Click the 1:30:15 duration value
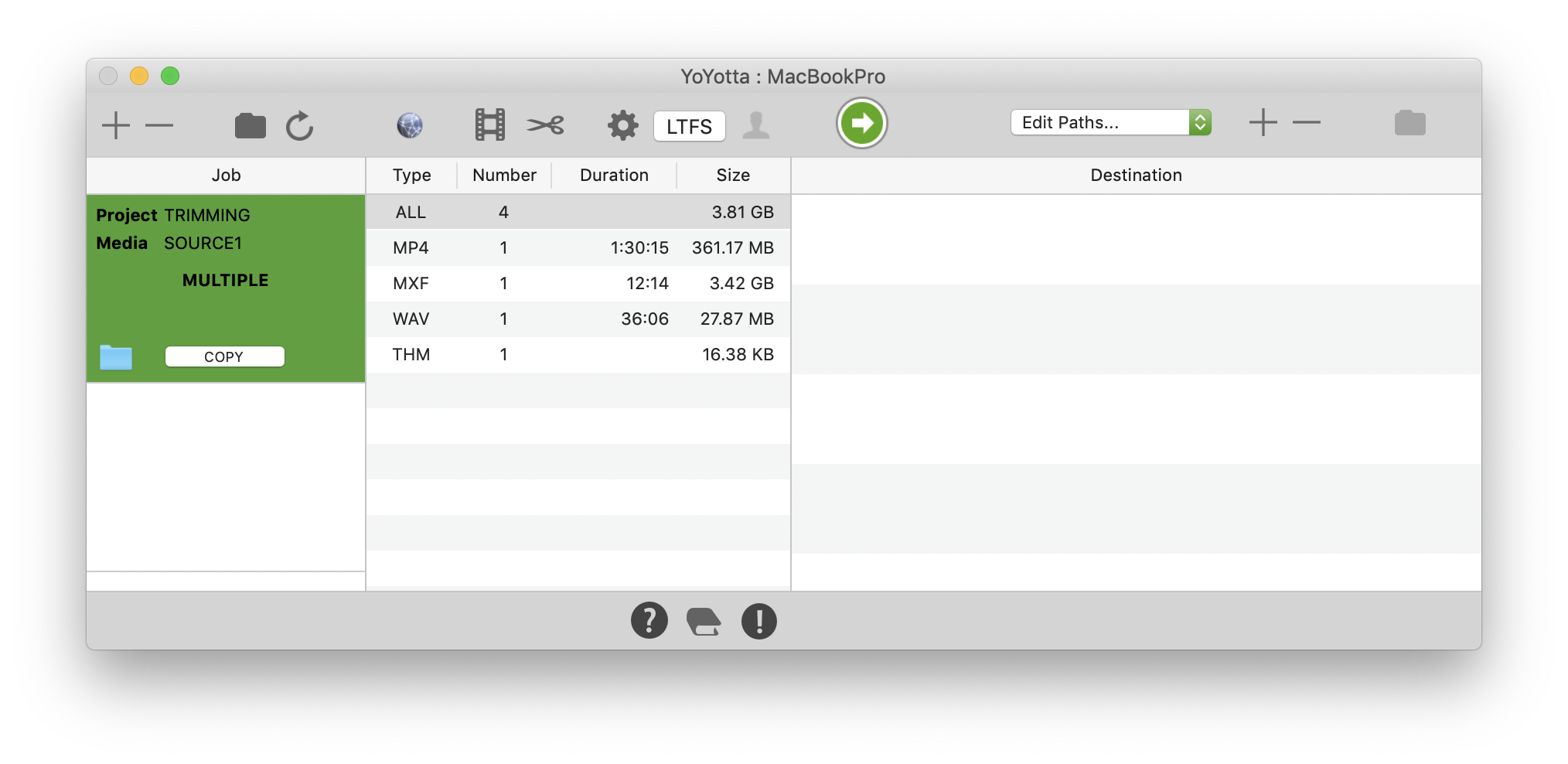This screenshot has width=1568, height=764. click(639, 248)
